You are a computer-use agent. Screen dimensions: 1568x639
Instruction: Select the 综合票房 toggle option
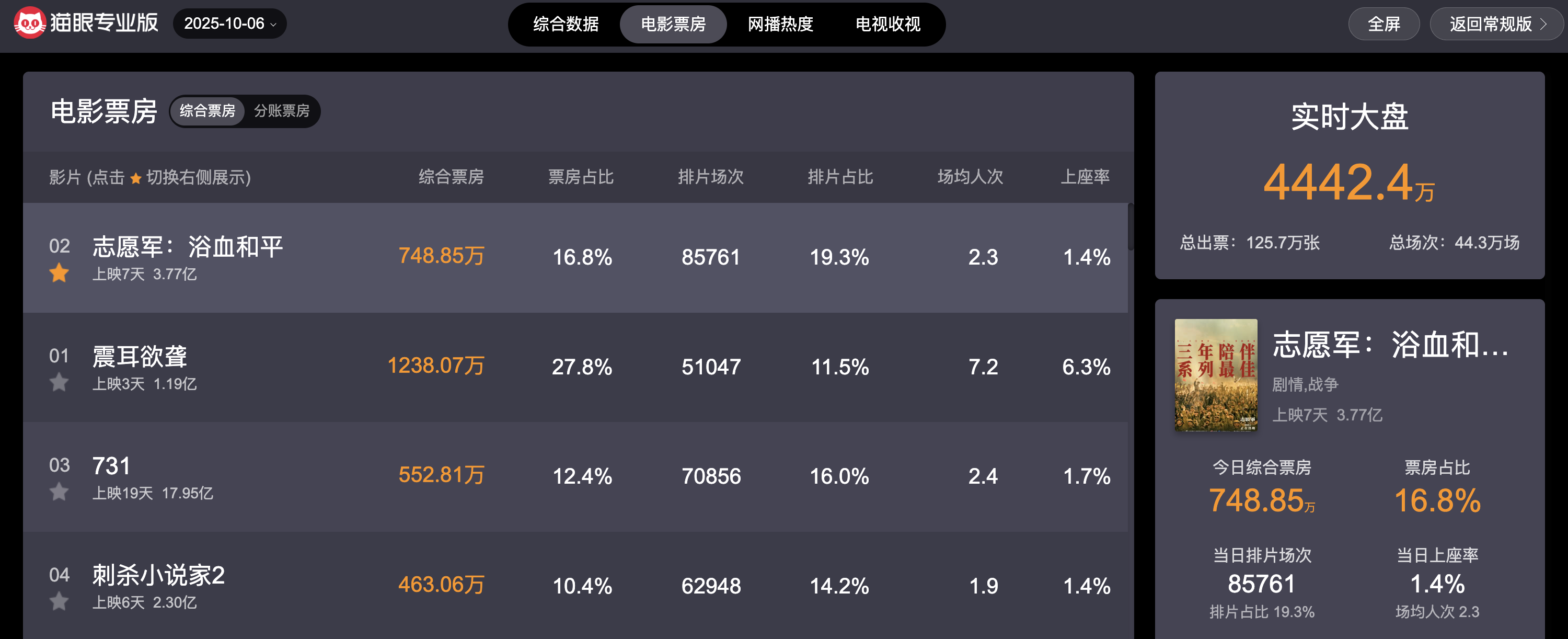click(207, 111)
